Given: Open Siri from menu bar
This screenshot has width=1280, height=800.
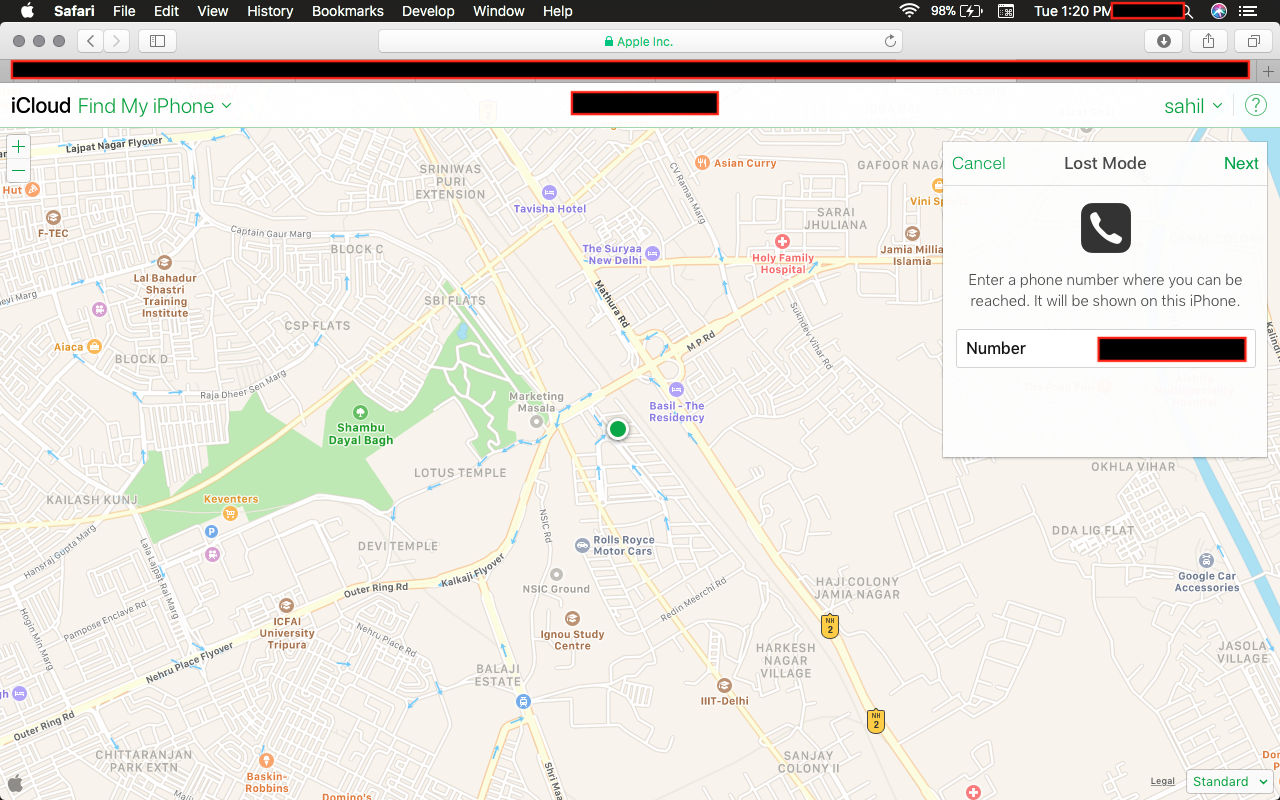Looking at the screenshot, I should [1218, 11].
